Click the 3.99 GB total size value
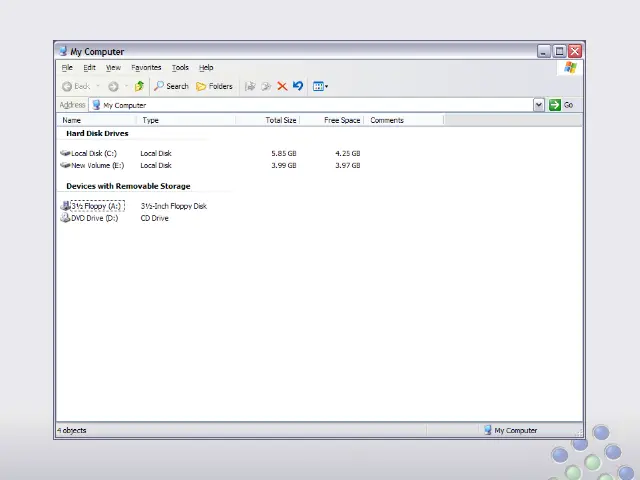The height and width of the screenshot is (480, 640). (x=284, y=165)
